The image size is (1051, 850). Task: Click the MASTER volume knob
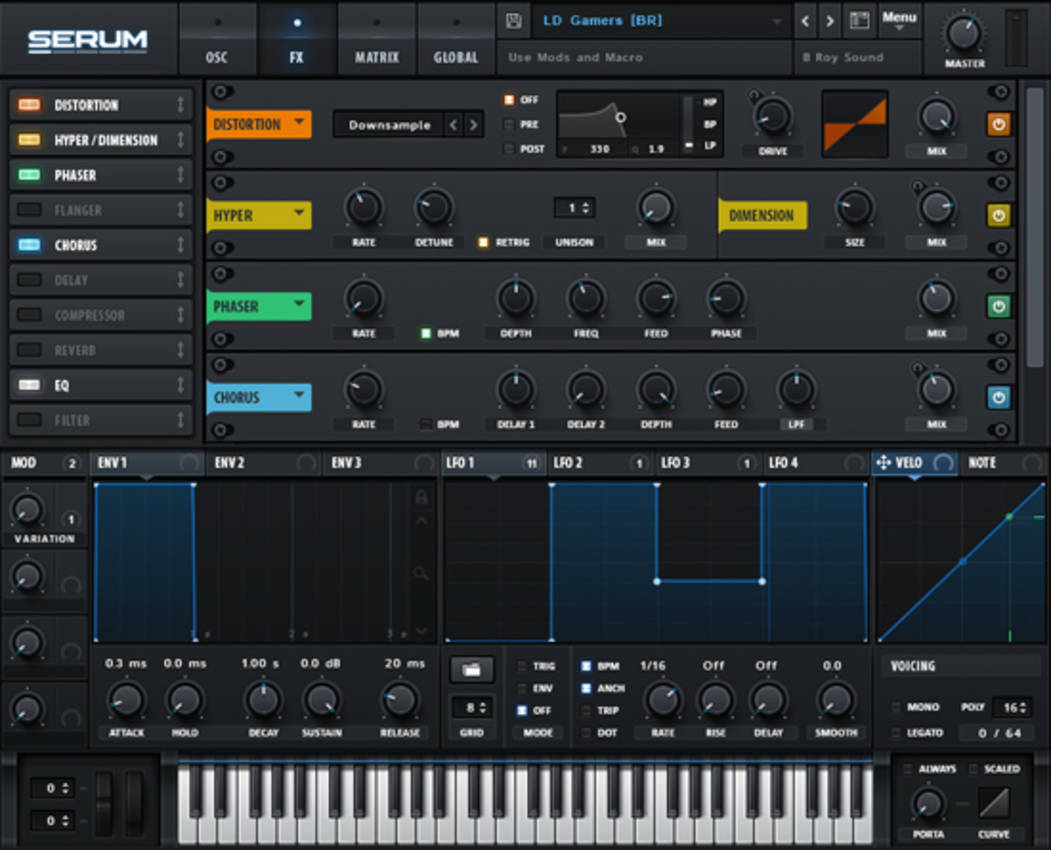[964, 34]
